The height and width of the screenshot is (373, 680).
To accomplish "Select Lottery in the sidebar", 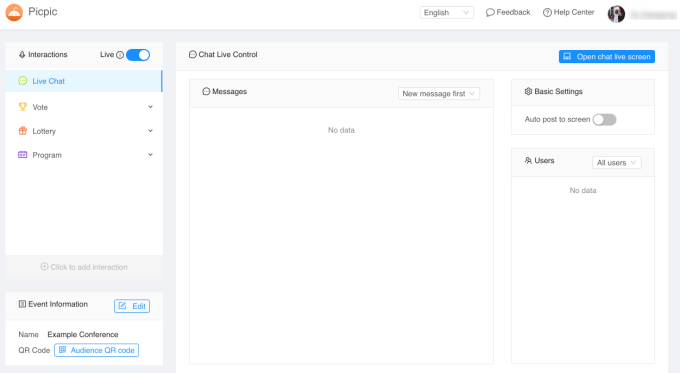I will point(84,131).
